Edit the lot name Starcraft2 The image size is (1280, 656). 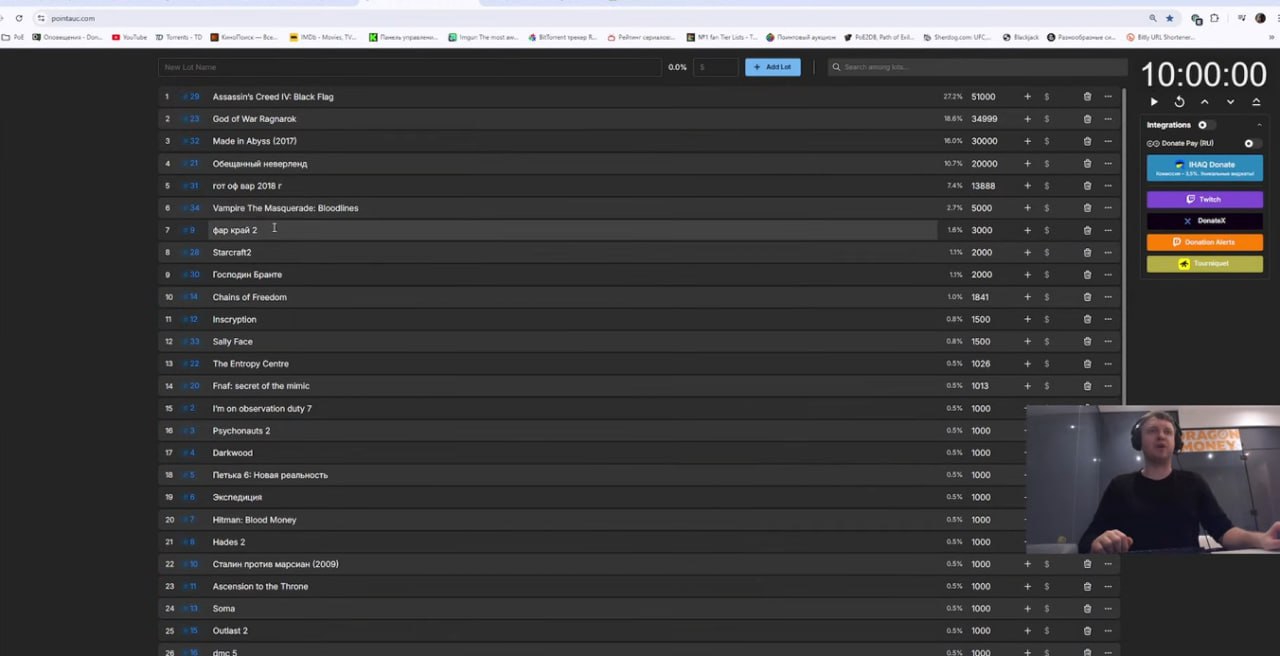coord(232,252)
